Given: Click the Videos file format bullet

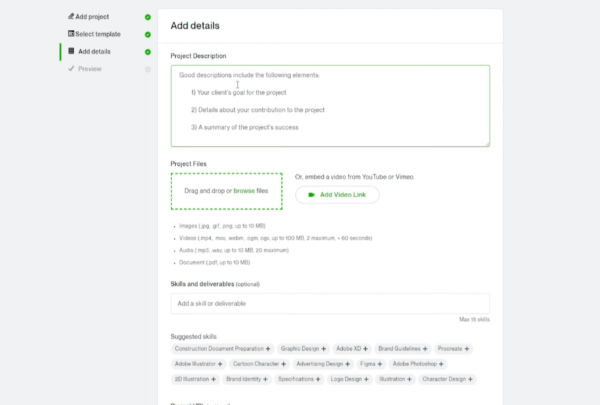Looking at the screenshot, I should click(x=276, y=238).
